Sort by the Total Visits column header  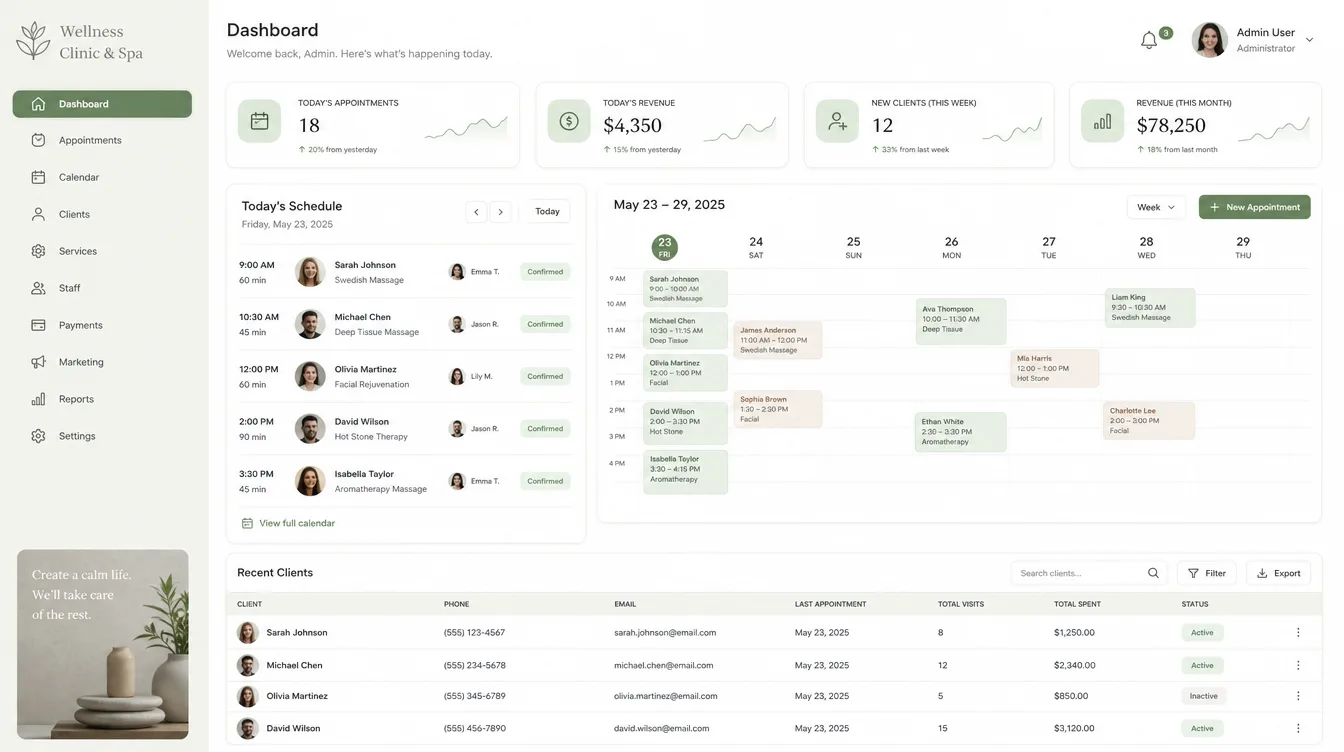pyautogui.click(x=962, y=604)
